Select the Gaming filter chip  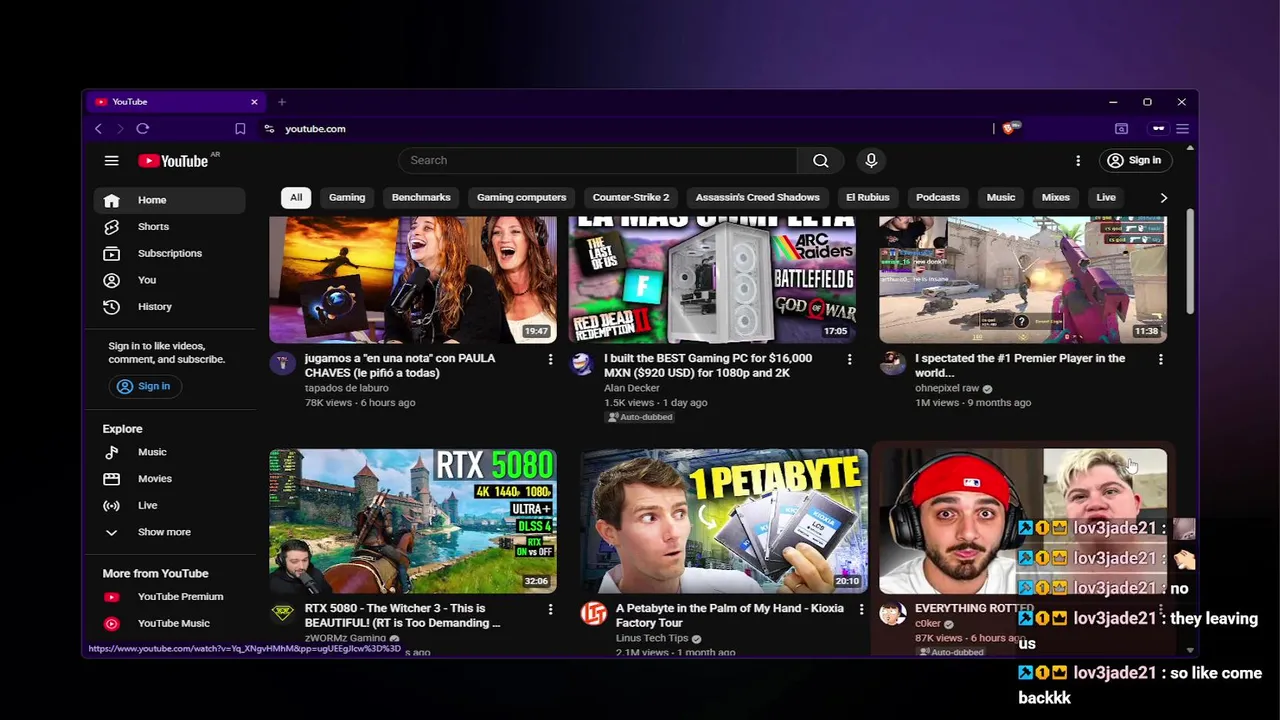pyautogui.click(x=347, y=197)
